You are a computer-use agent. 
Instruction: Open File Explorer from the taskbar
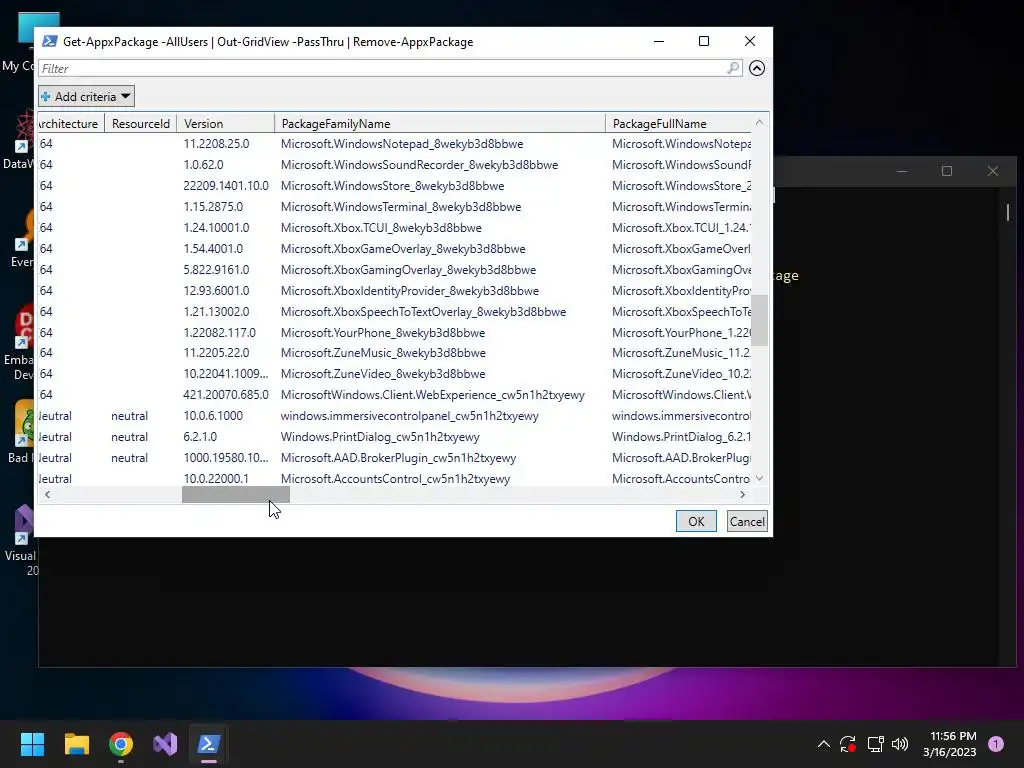pos(76,744)
